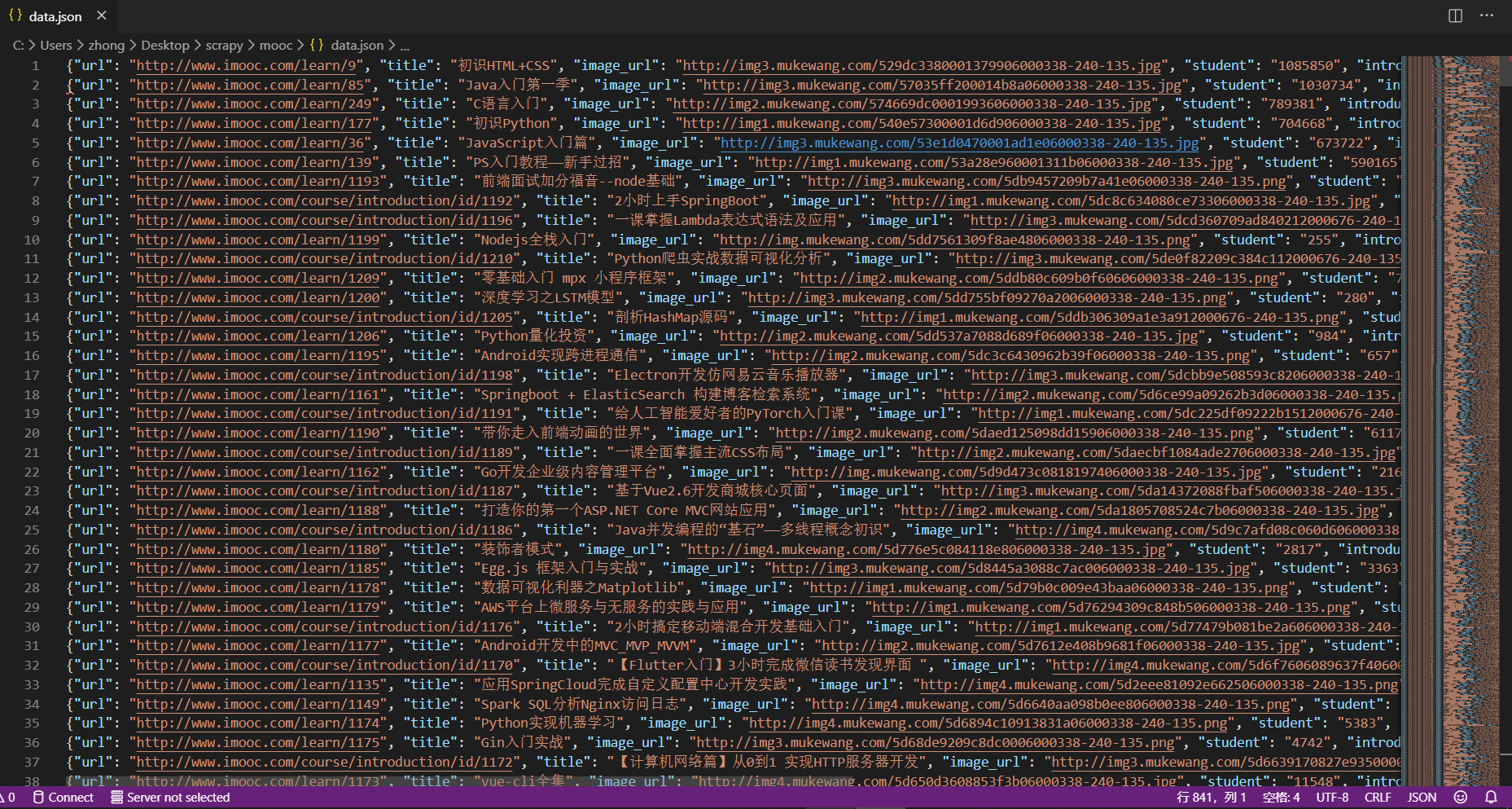Split the editor to the right
The height and width of the screenshot is (809, 1512).
pos(1456,15)
